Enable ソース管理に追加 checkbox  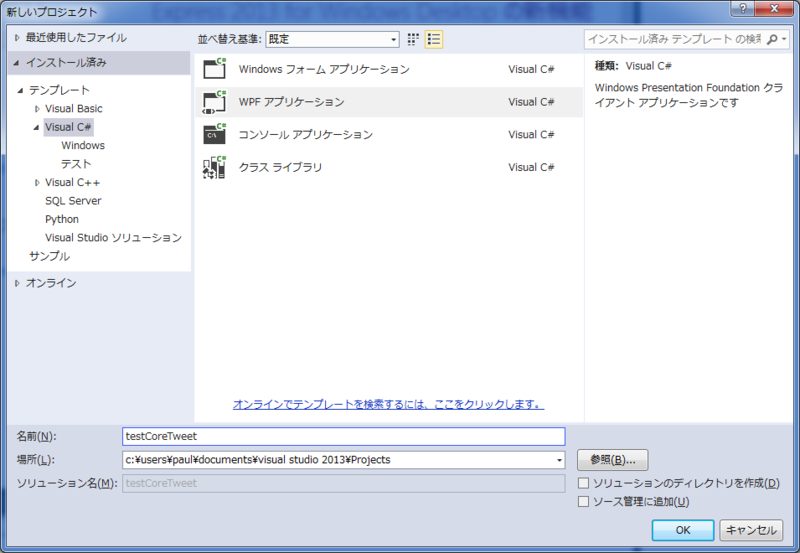(583, 501)
